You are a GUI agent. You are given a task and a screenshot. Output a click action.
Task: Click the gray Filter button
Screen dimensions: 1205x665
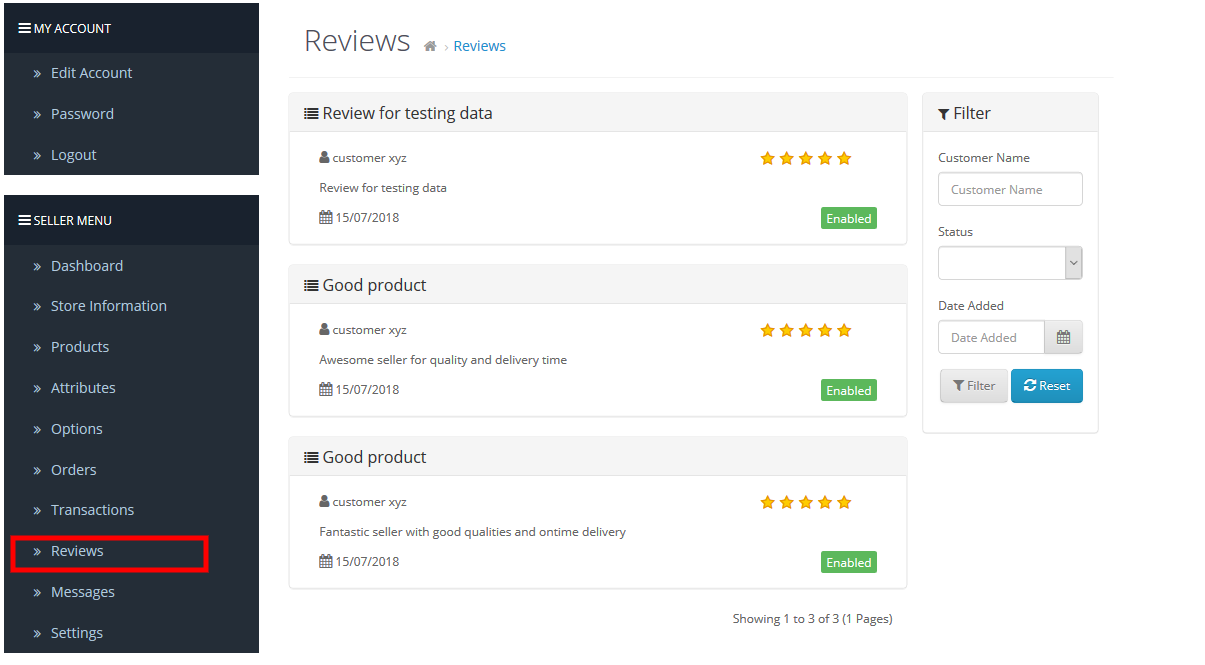coord(974,386)
